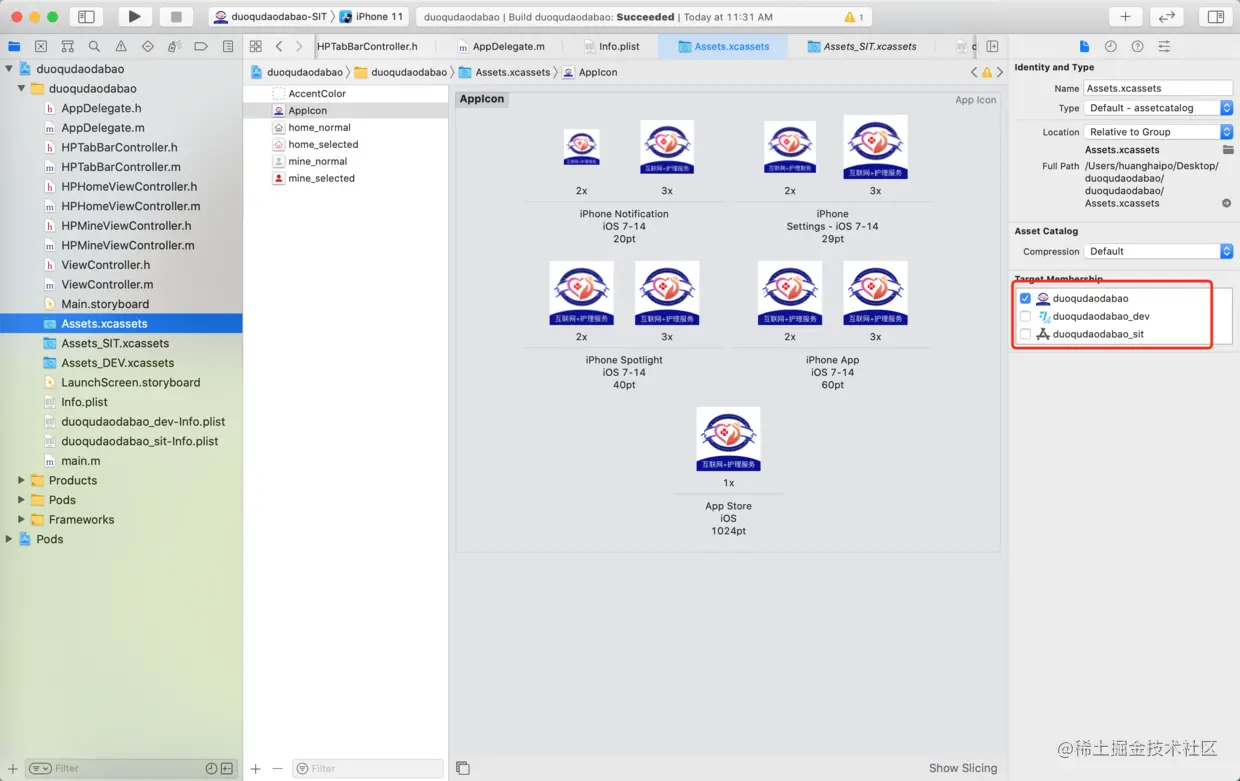The width and height of the screenshot is (1240, 781).
Task: Show the File inspector
Action: tap(1084, 47)
